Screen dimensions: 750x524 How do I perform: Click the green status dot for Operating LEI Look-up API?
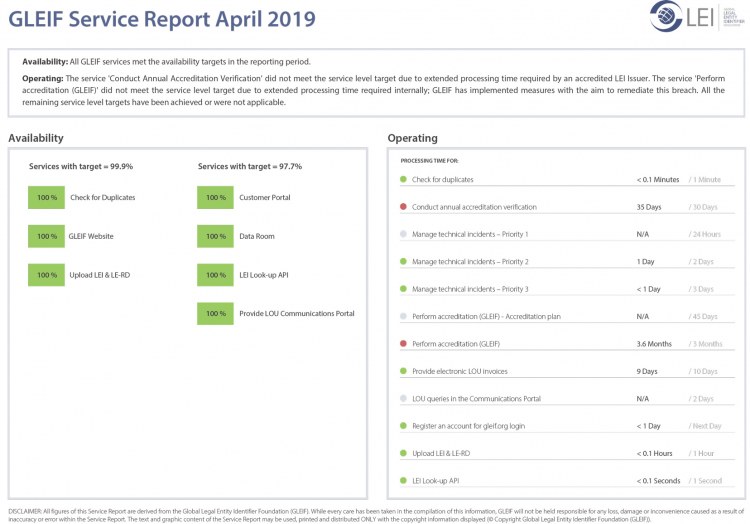click(x=403, y=481)
